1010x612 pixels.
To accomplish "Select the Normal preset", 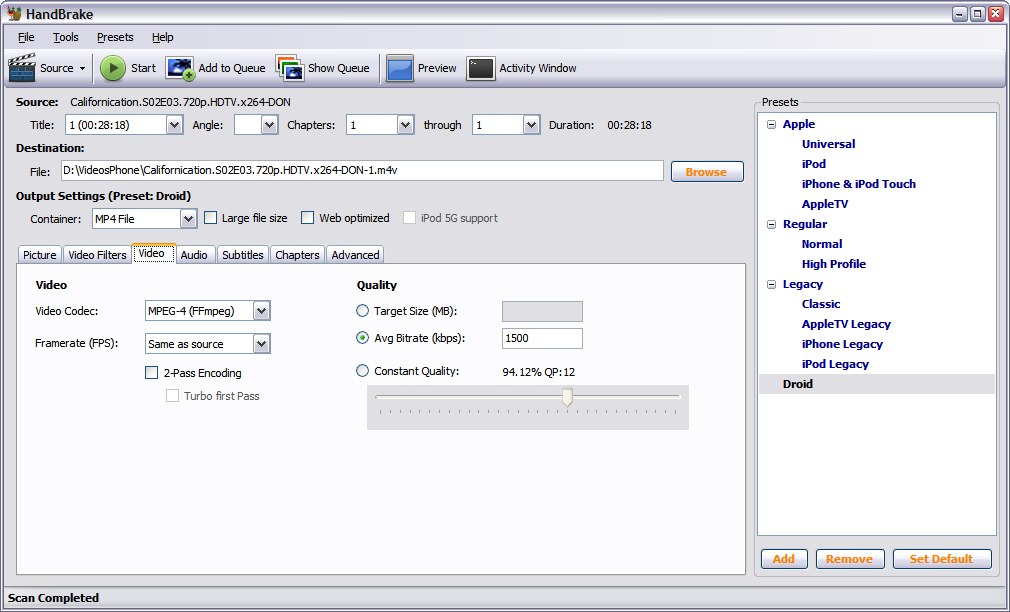I will [822, 244].
